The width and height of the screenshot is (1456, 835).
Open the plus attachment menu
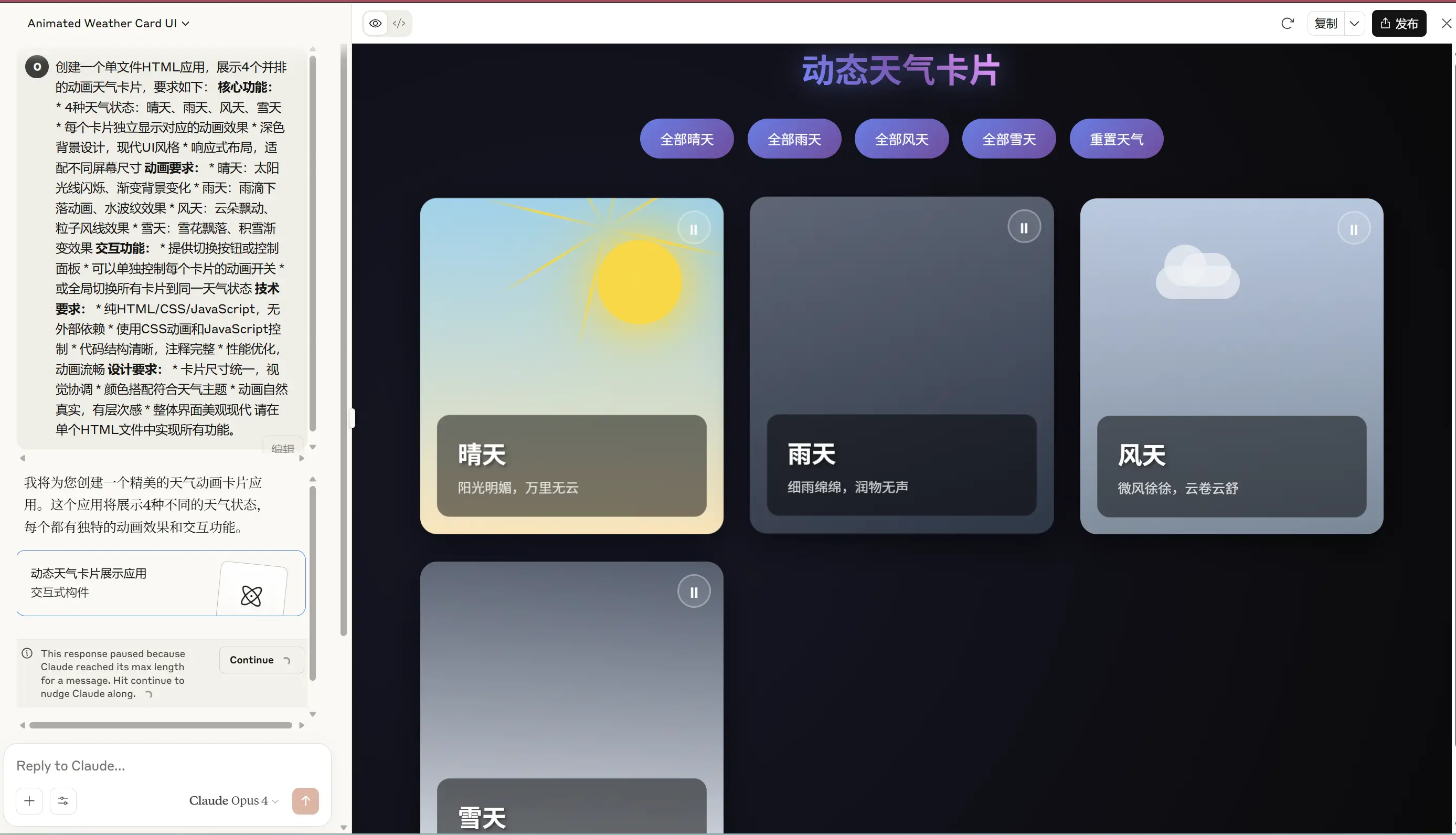tap(29, 800)
